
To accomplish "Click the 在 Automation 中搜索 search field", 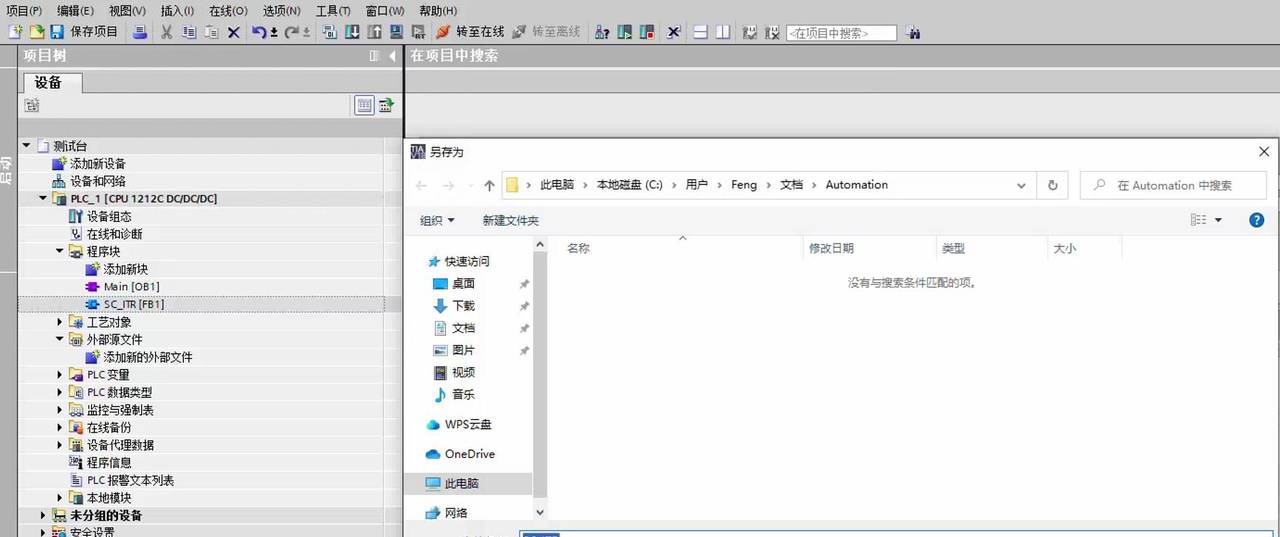I will 1173,185.
